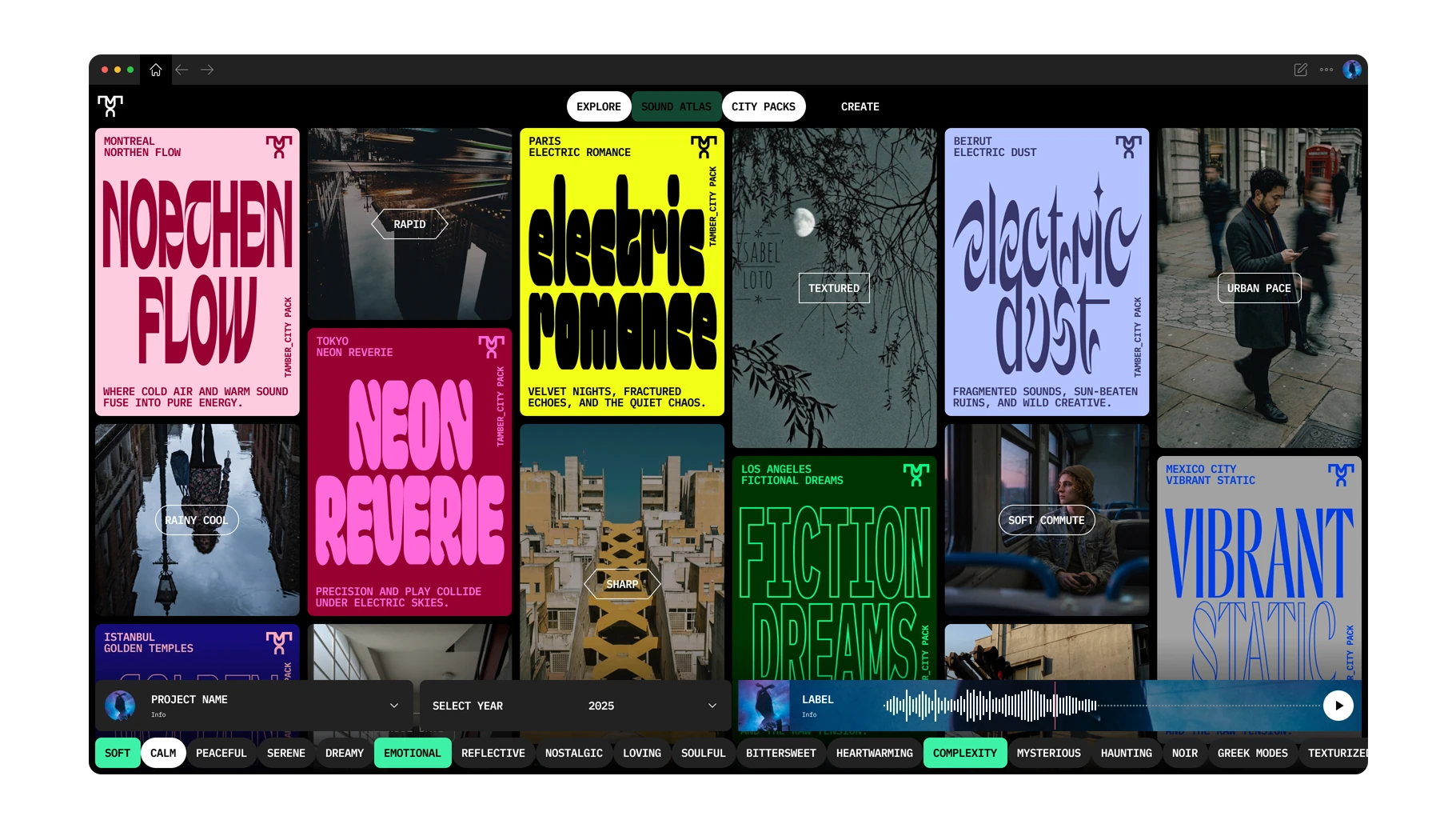Switch to the CITY PACKS tab
This screenshot has width=1456, height=828.
click(x=764, y=106)
